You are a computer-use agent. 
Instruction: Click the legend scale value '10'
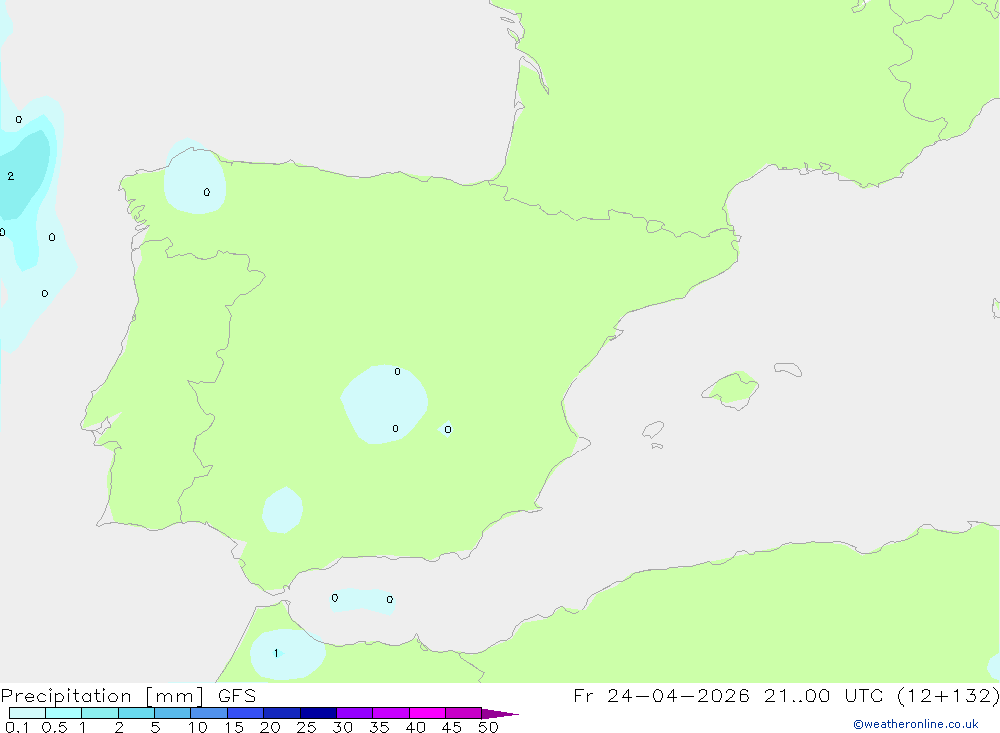click(x=198, y=727)
